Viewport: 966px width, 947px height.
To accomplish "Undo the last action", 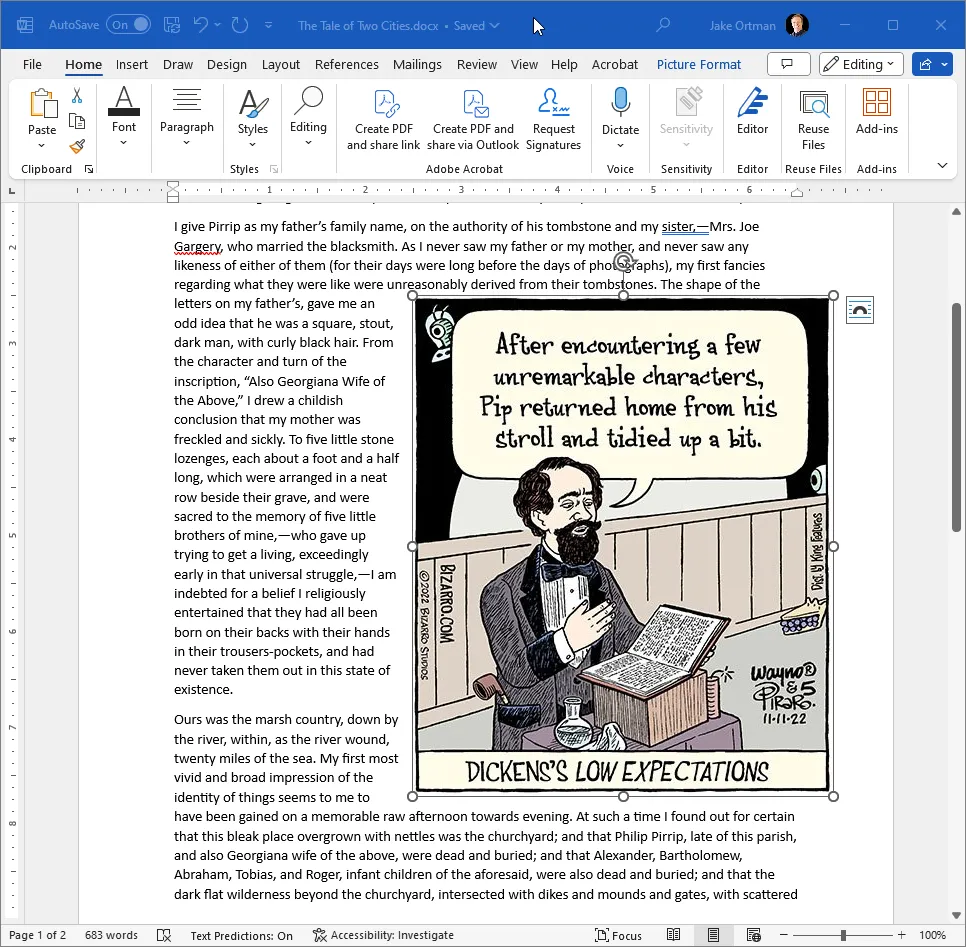I will point(200,25).
